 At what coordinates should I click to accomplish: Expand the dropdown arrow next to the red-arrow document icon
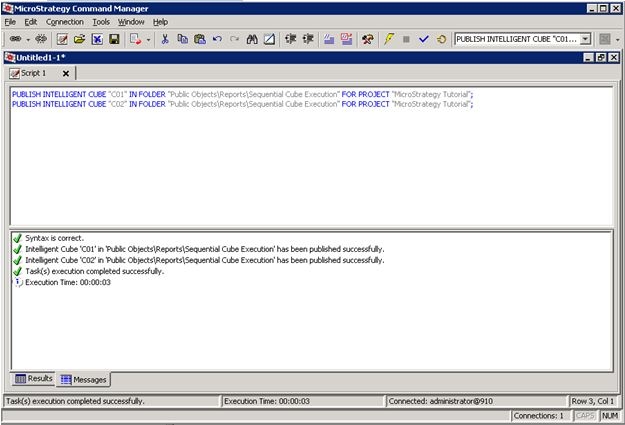(x=148, y=39)
